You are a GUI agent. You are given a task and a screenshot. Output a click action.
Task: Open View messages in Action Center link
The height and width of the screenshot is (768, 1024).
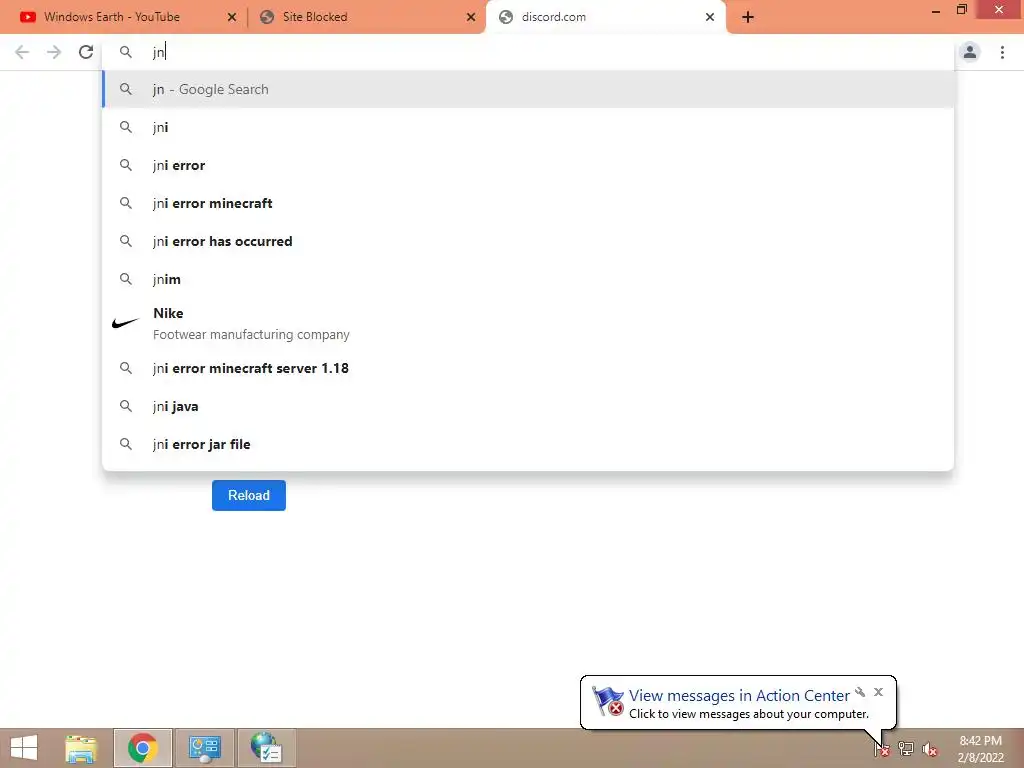pos(739,696)
